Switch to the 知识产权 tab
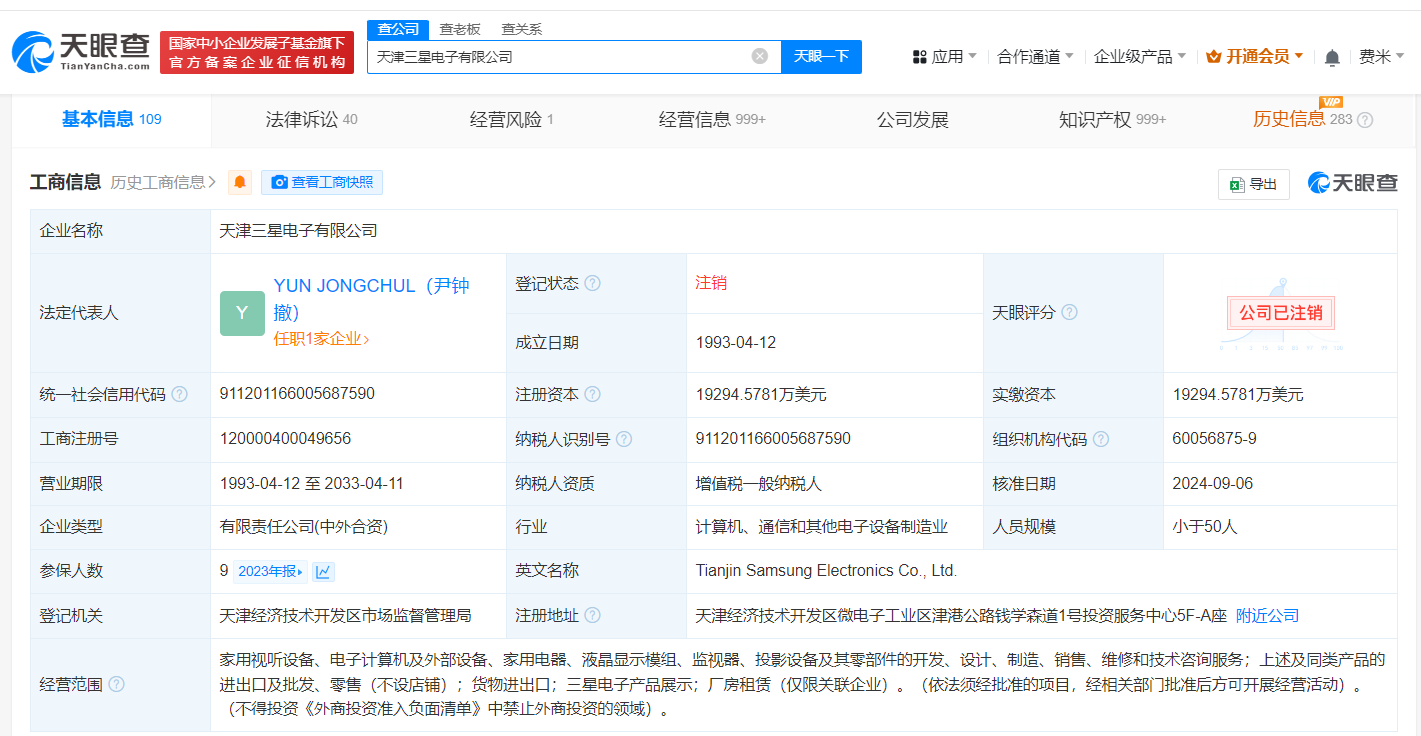The width and height of the screenshot is (1421, 736). [1111, 120]
